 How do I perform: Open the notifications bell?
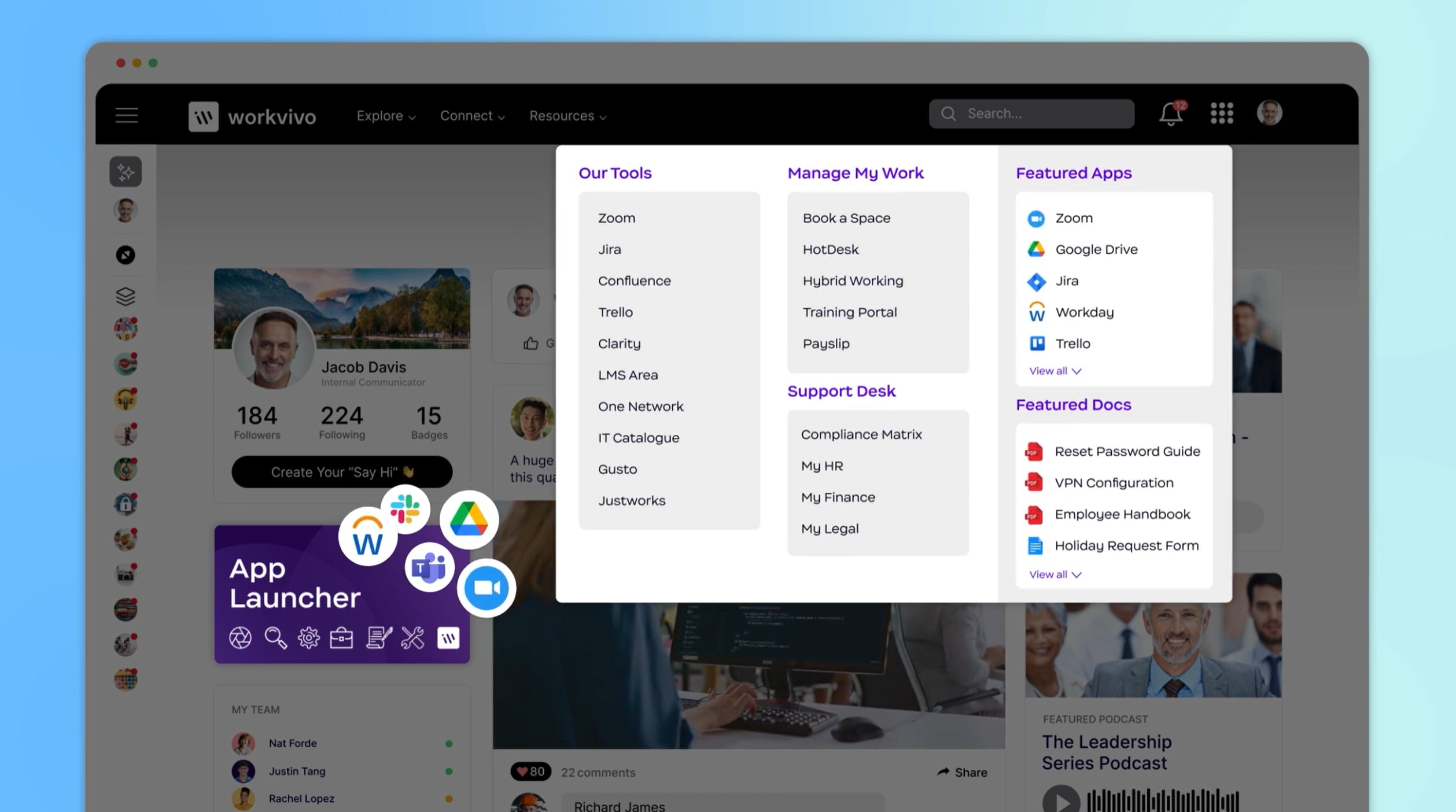point(1171,113)
